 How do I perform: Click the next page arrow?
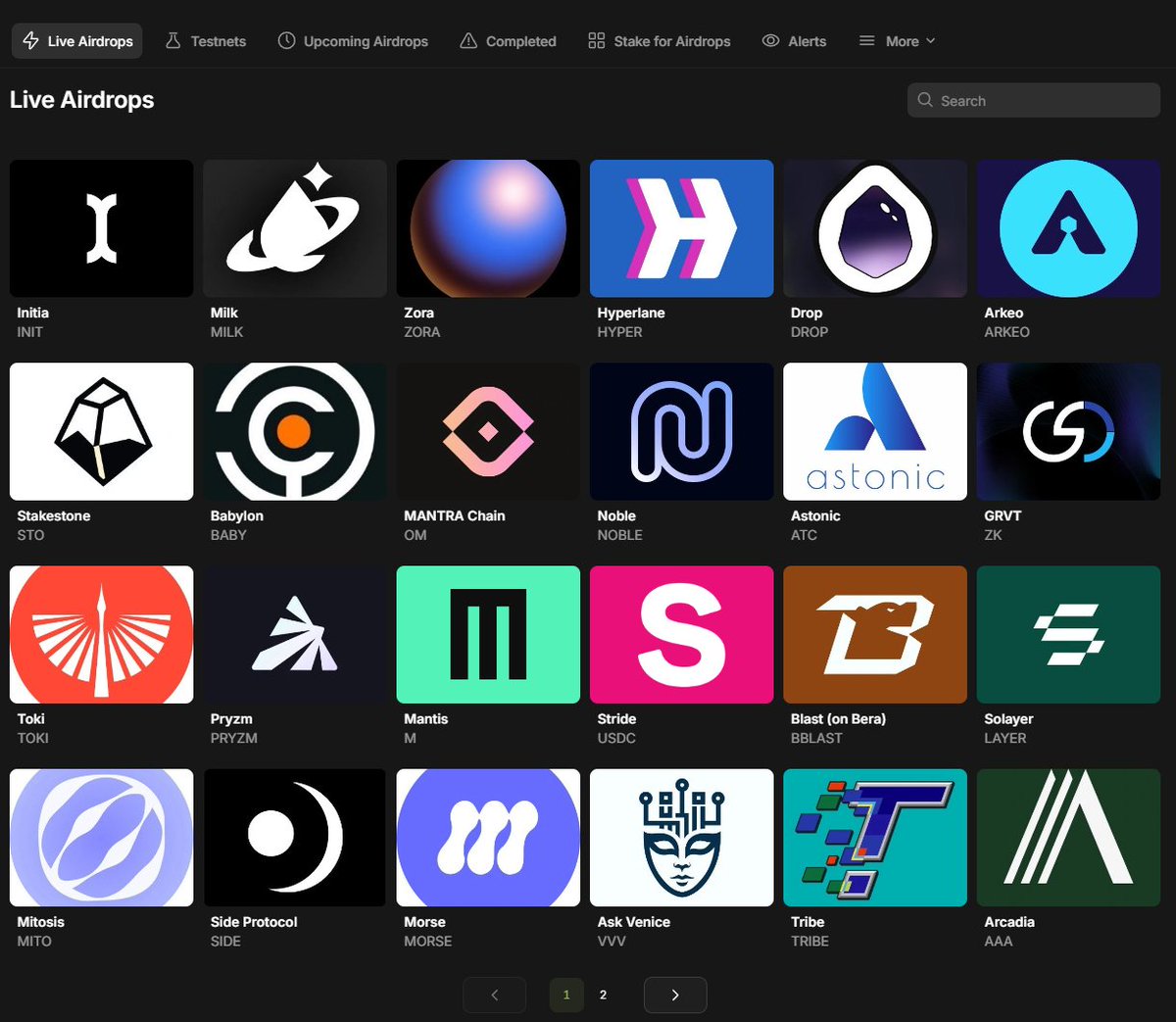tap(674, 995)
